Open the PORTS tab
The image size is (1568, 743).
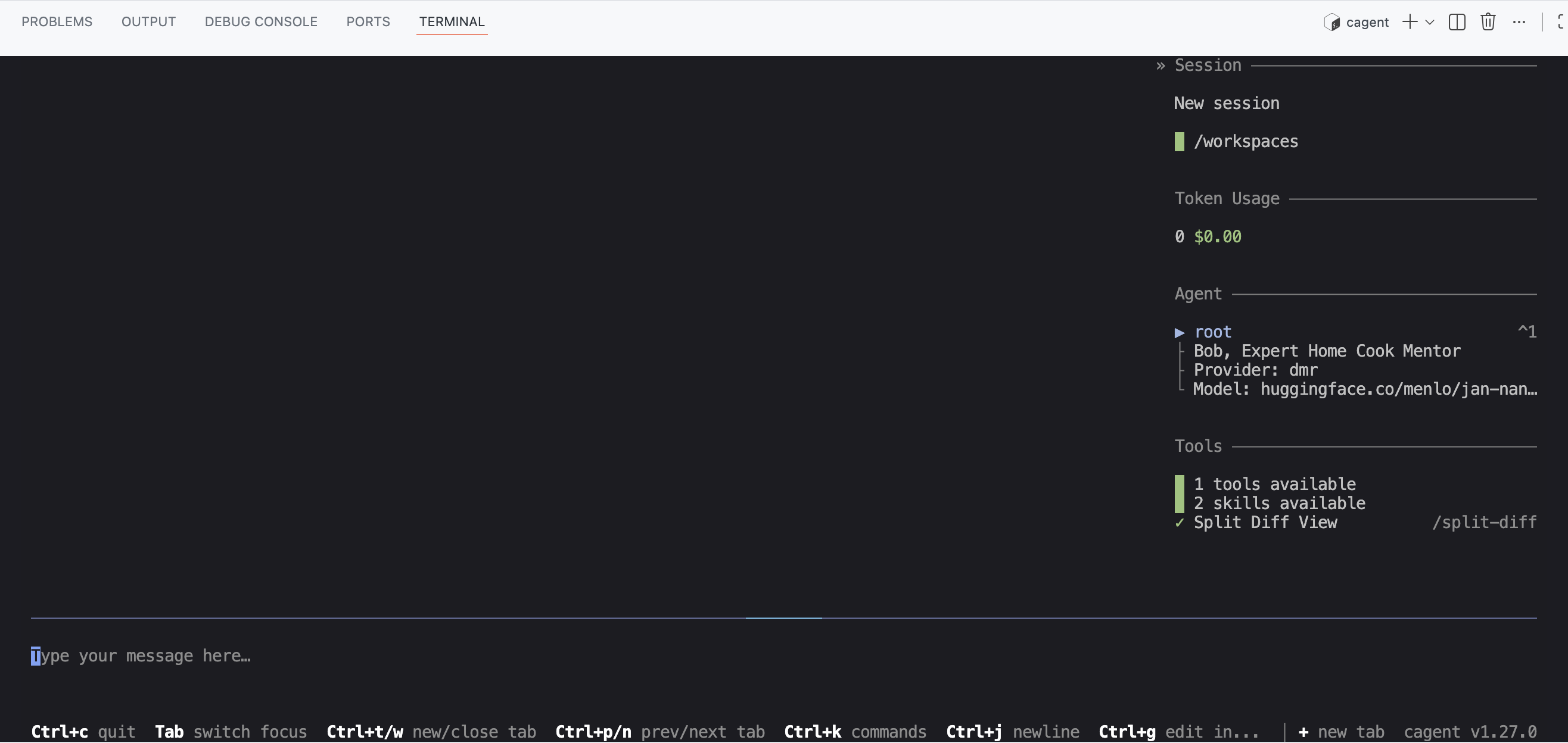coord(368,22)
